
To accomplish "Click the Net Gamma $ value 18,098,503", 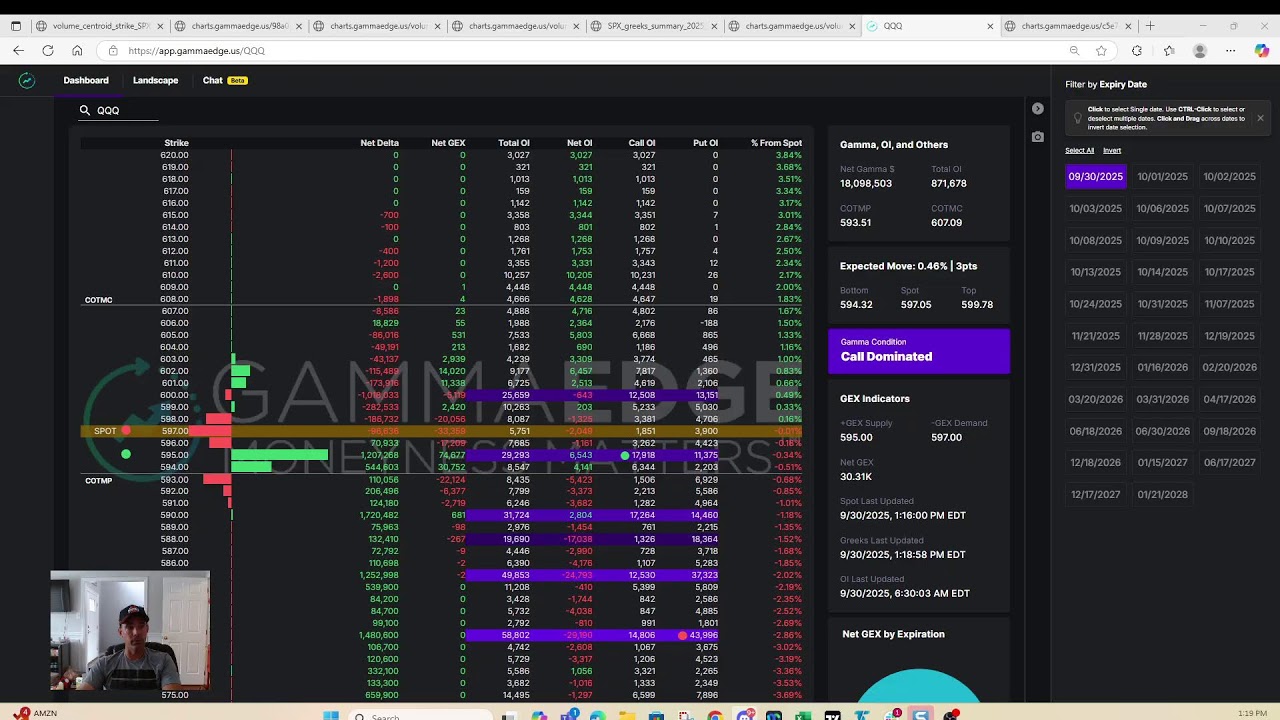I will [x=866, y=183].
